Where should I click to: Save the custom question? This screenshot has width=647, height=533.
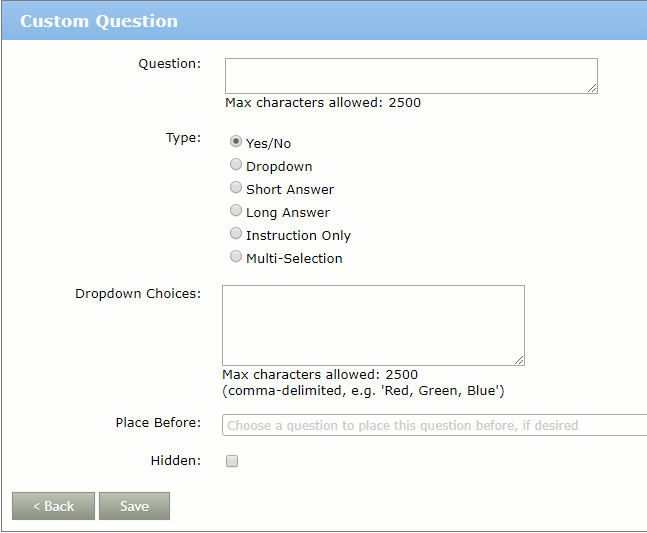coord(135,506)
